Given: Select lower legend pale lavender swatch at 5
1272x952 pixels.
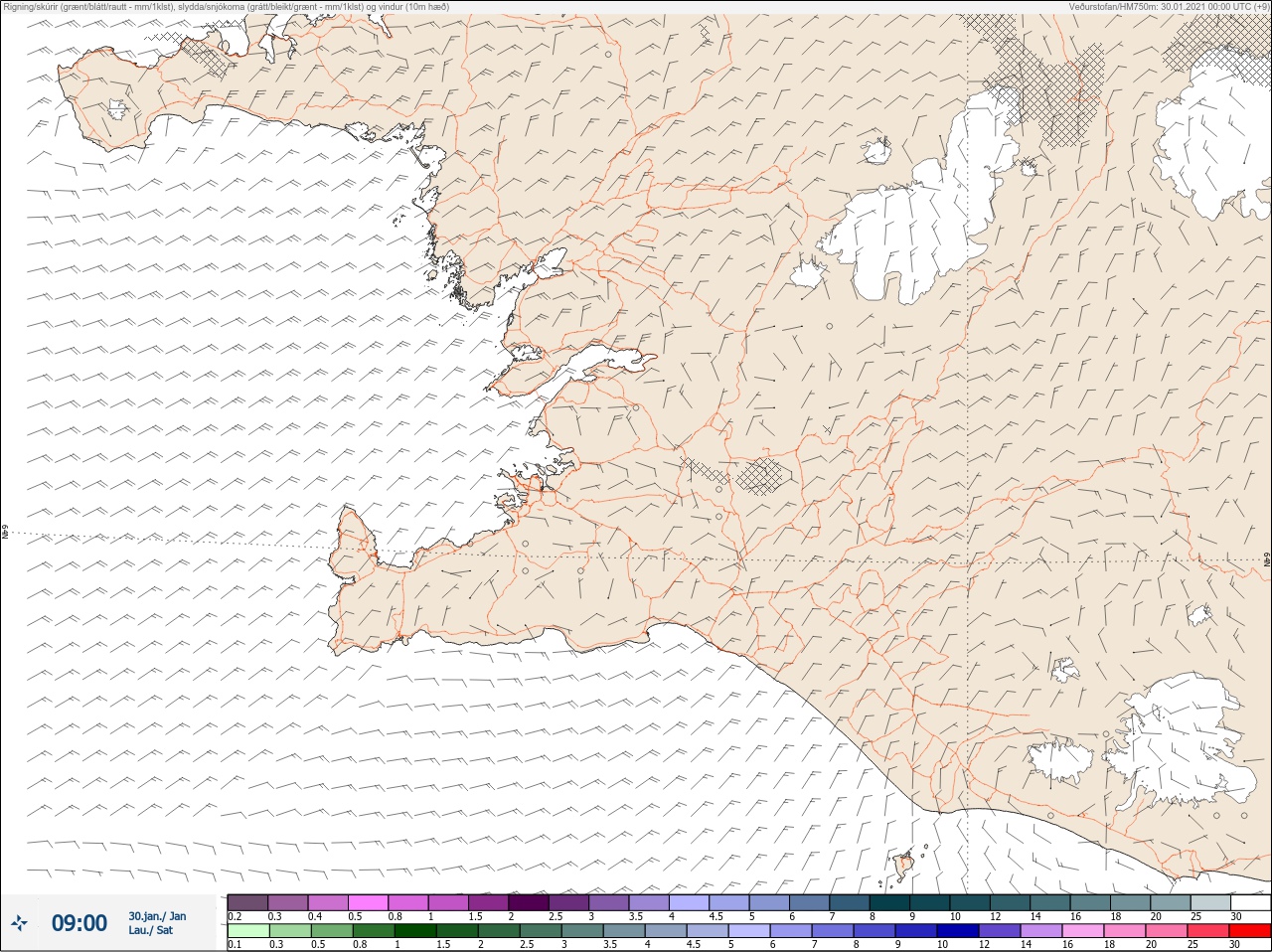Looking at the screenshot, I should click(x=749, y=931).
